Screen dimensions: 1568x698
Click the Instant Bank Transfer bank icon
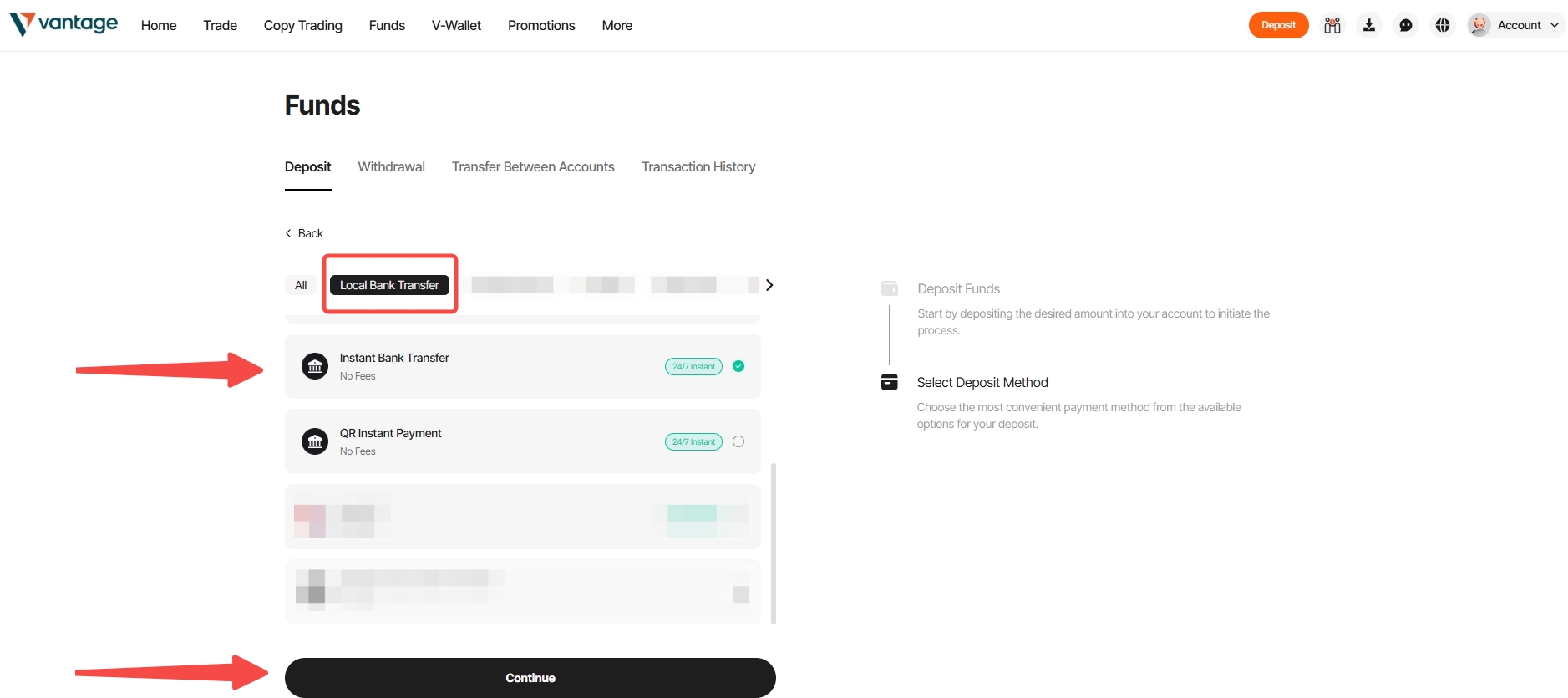(x=315, y=366)
